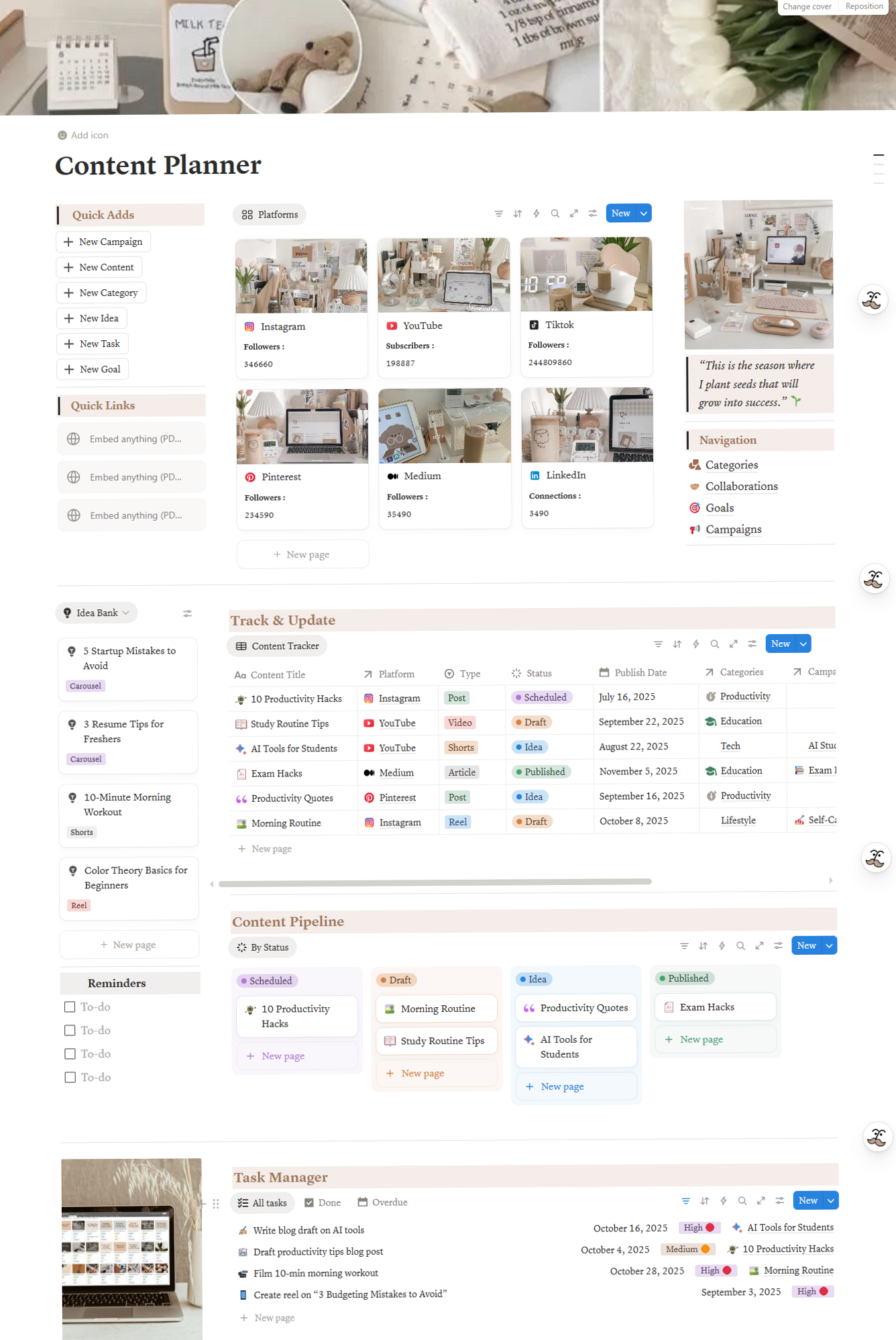Check the fourth To-do checkbox under Reminders
The height and width of the screenshot is (1340, 896).
coord(70,1077)
